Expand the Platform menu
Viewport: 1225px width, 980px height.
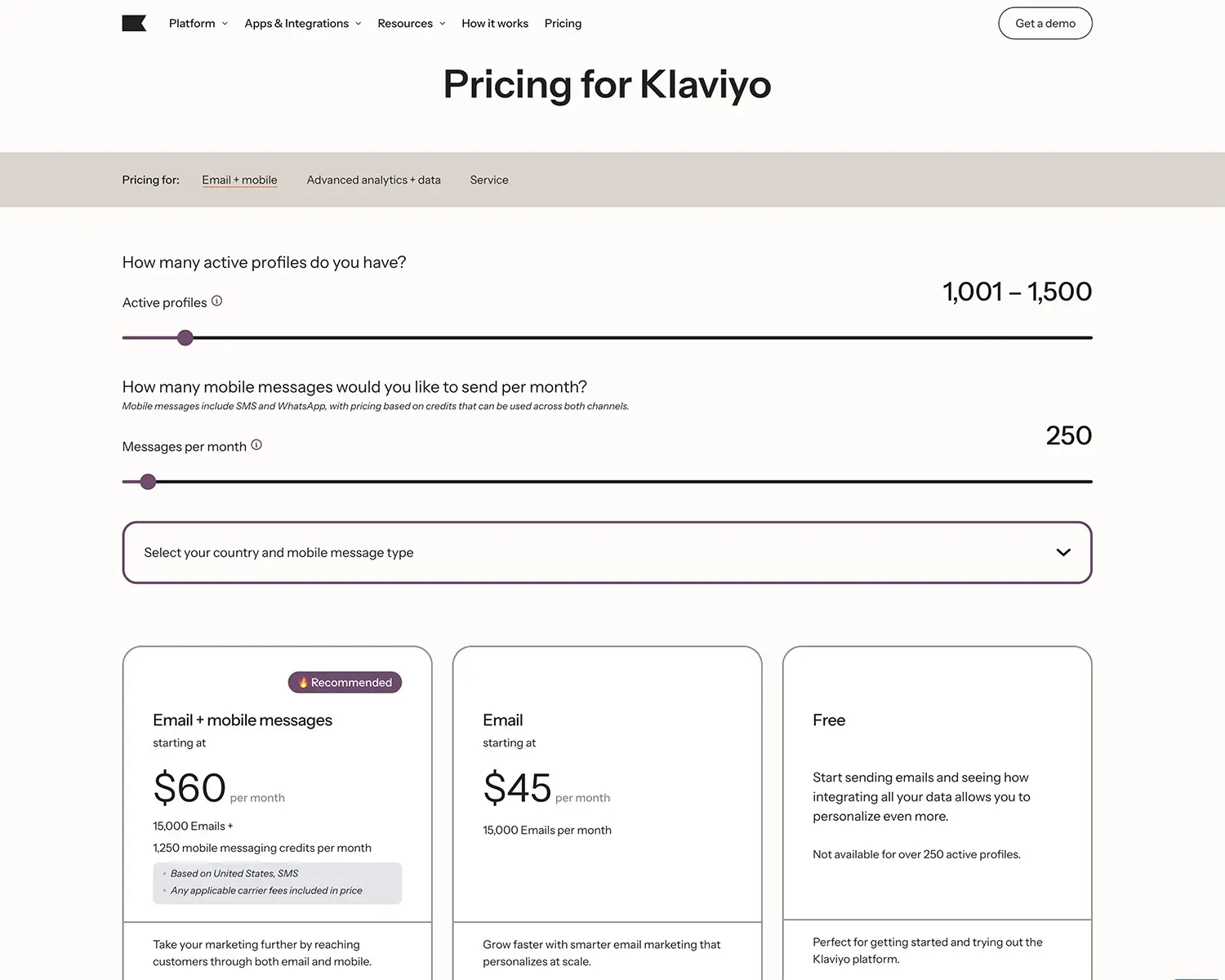(198, 24)
